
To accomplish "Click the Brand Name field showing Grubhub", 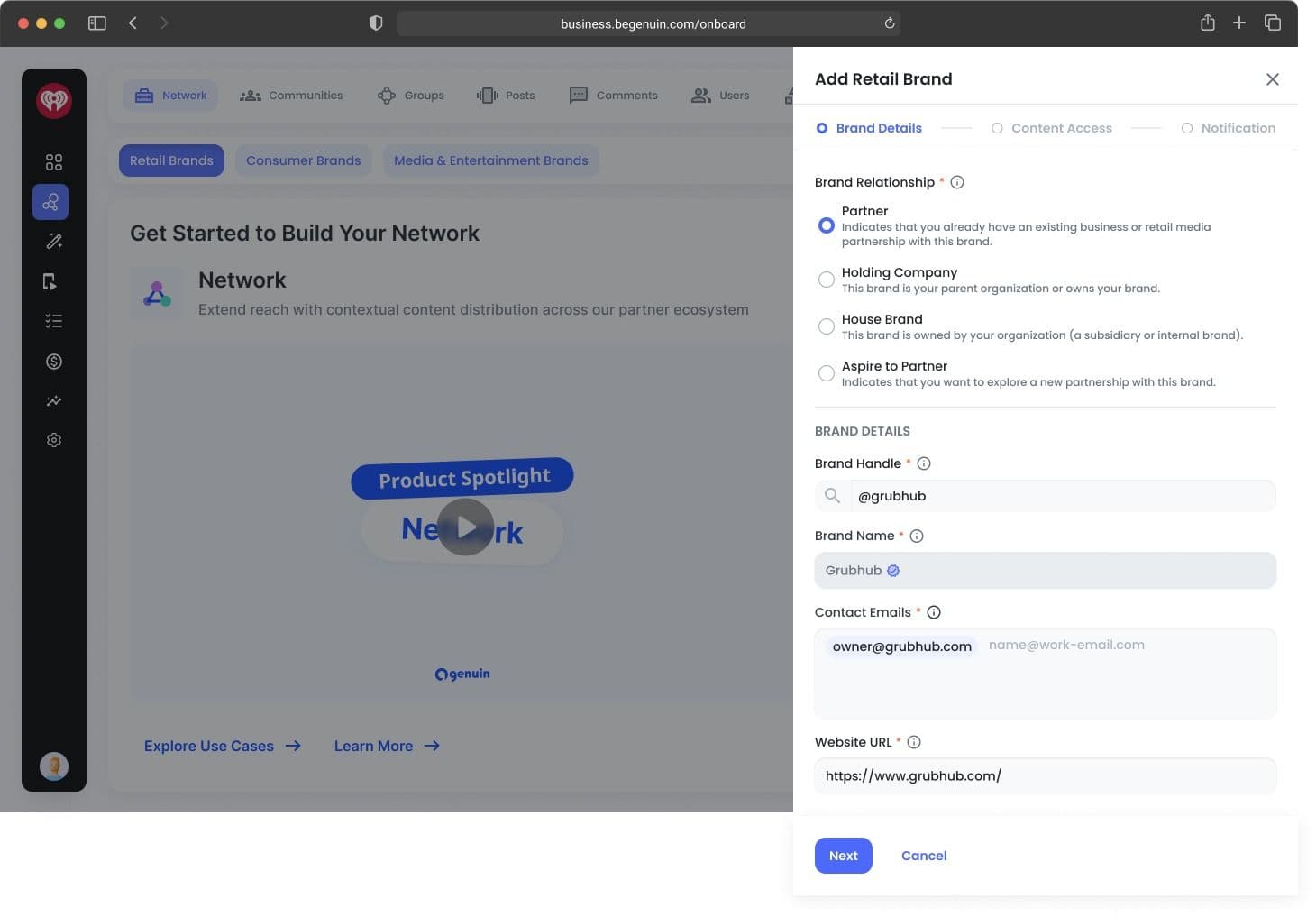I will coord(1046,571).
